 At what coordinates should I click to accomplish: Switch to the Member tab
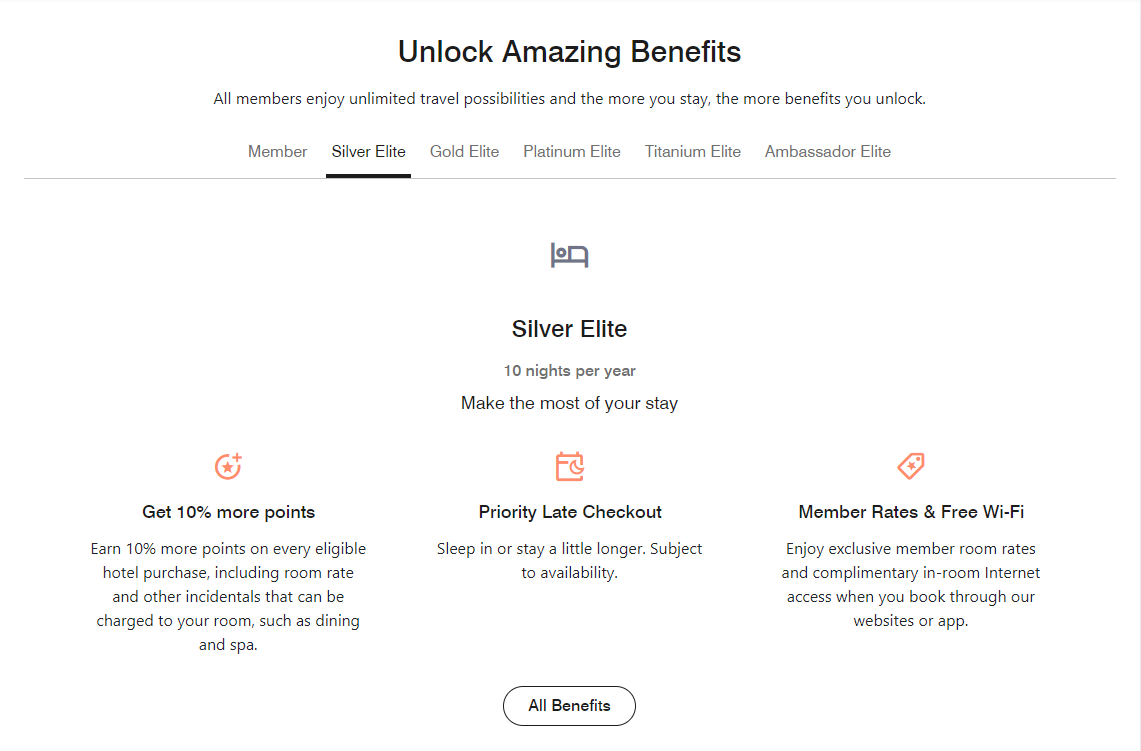pyautogui.click(x=277, y=151)
